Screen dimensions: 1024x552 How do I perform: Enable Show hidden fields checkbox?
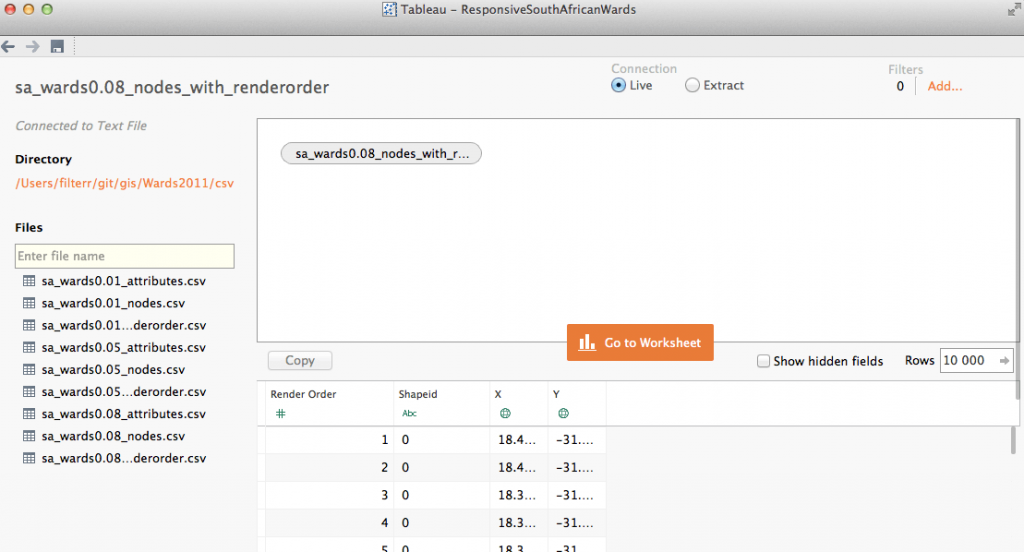coord(763,361)
